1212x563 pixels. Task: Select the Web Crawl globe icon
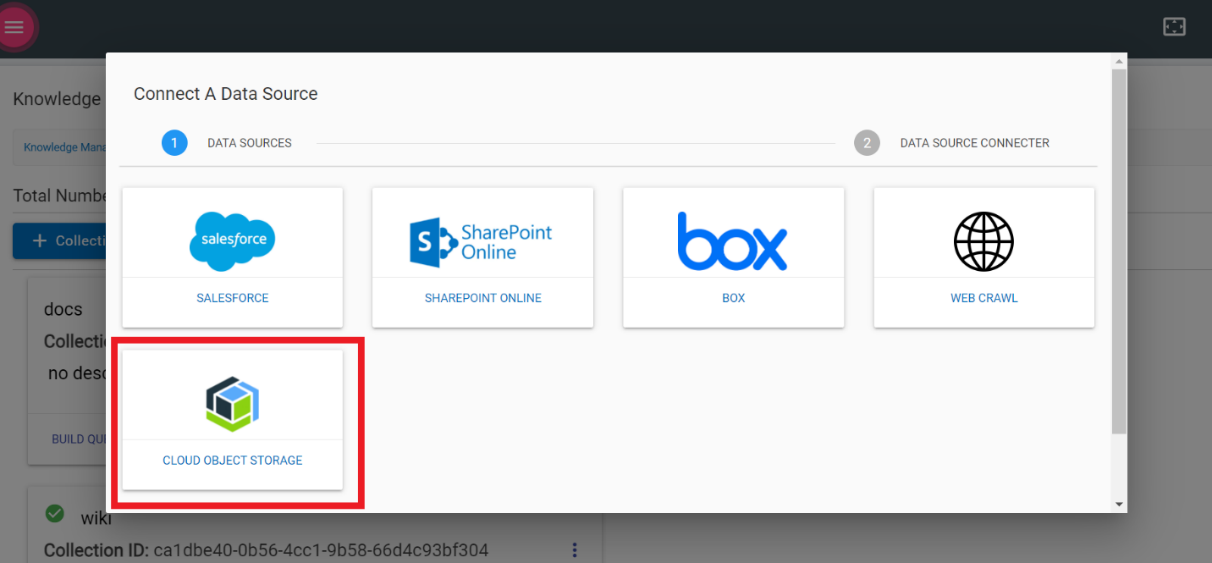coord(983,241)
